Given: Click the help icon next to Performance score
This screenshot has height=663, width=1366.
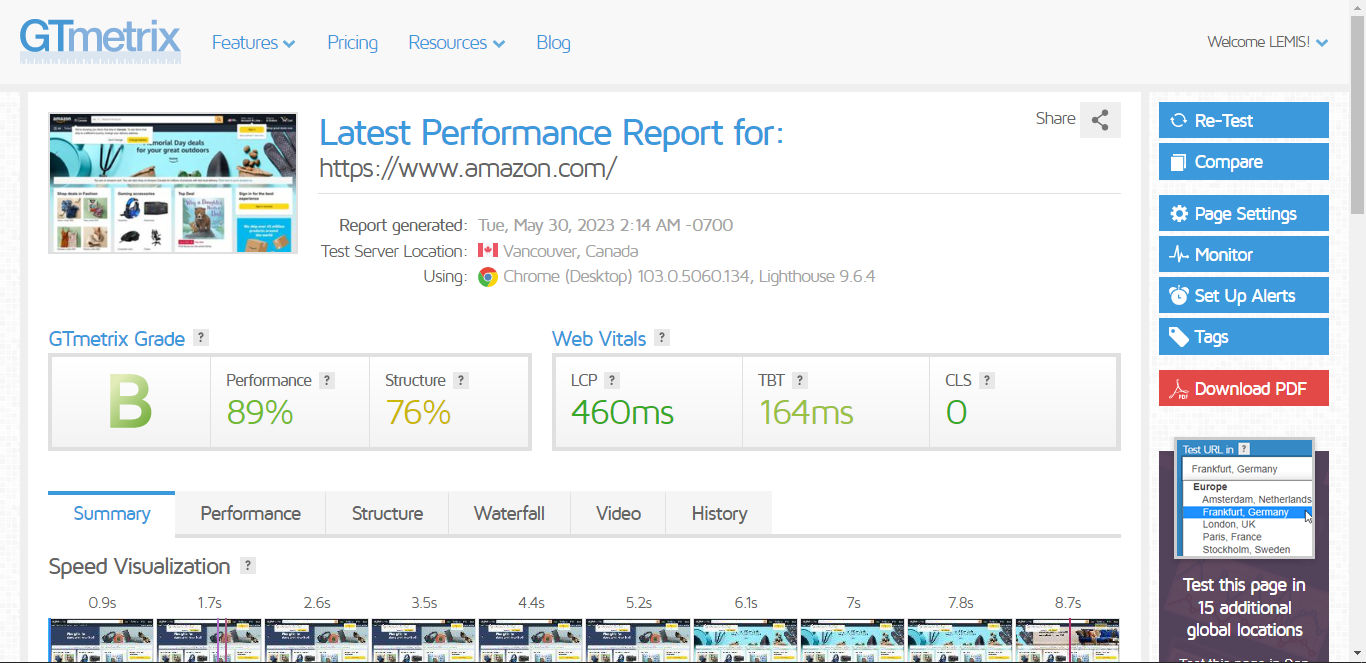Looking at the screenshot, I should [x=326, y=380].
